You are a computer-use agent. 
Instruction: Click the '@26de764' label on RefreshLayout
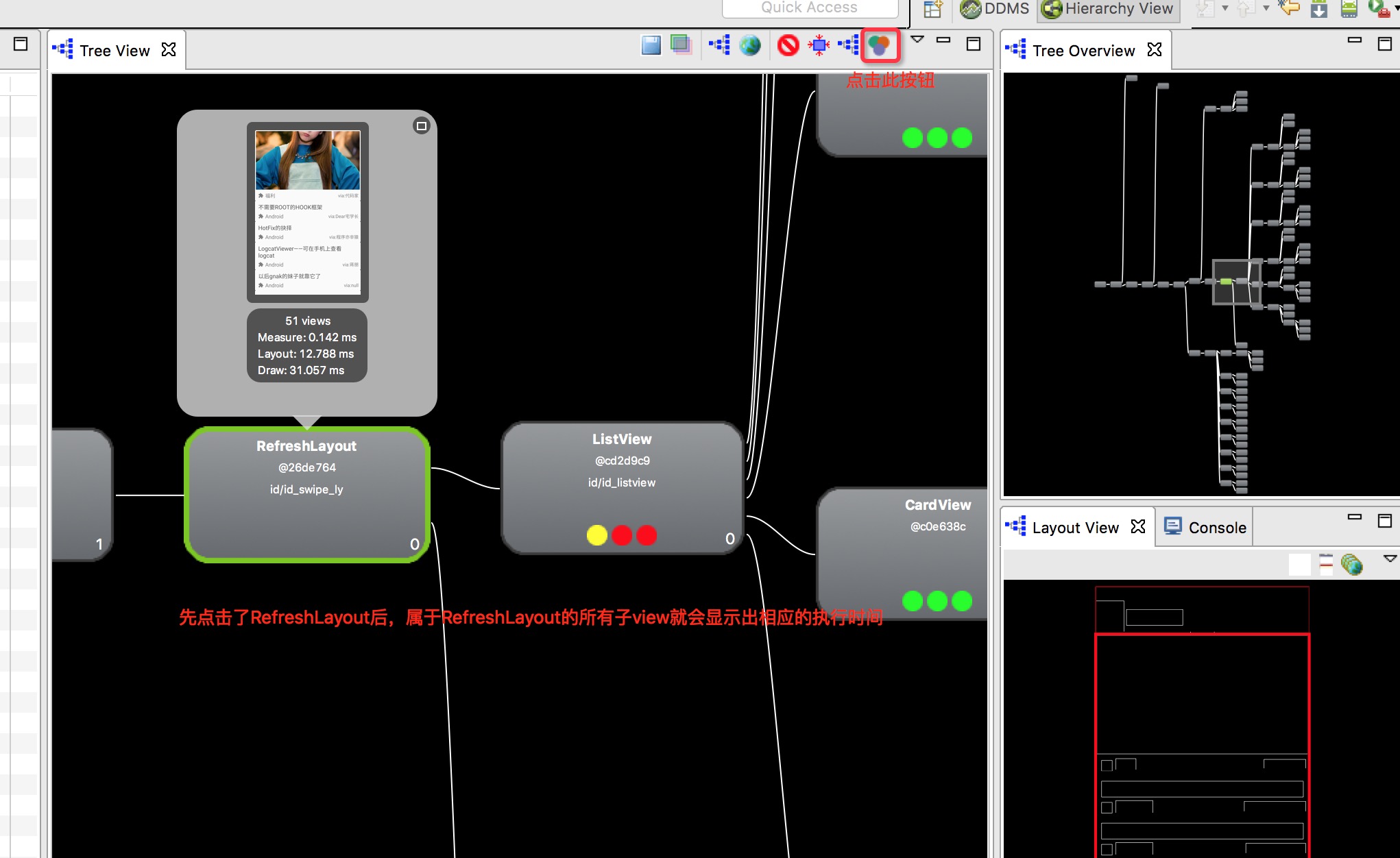[x=307, y=467]
